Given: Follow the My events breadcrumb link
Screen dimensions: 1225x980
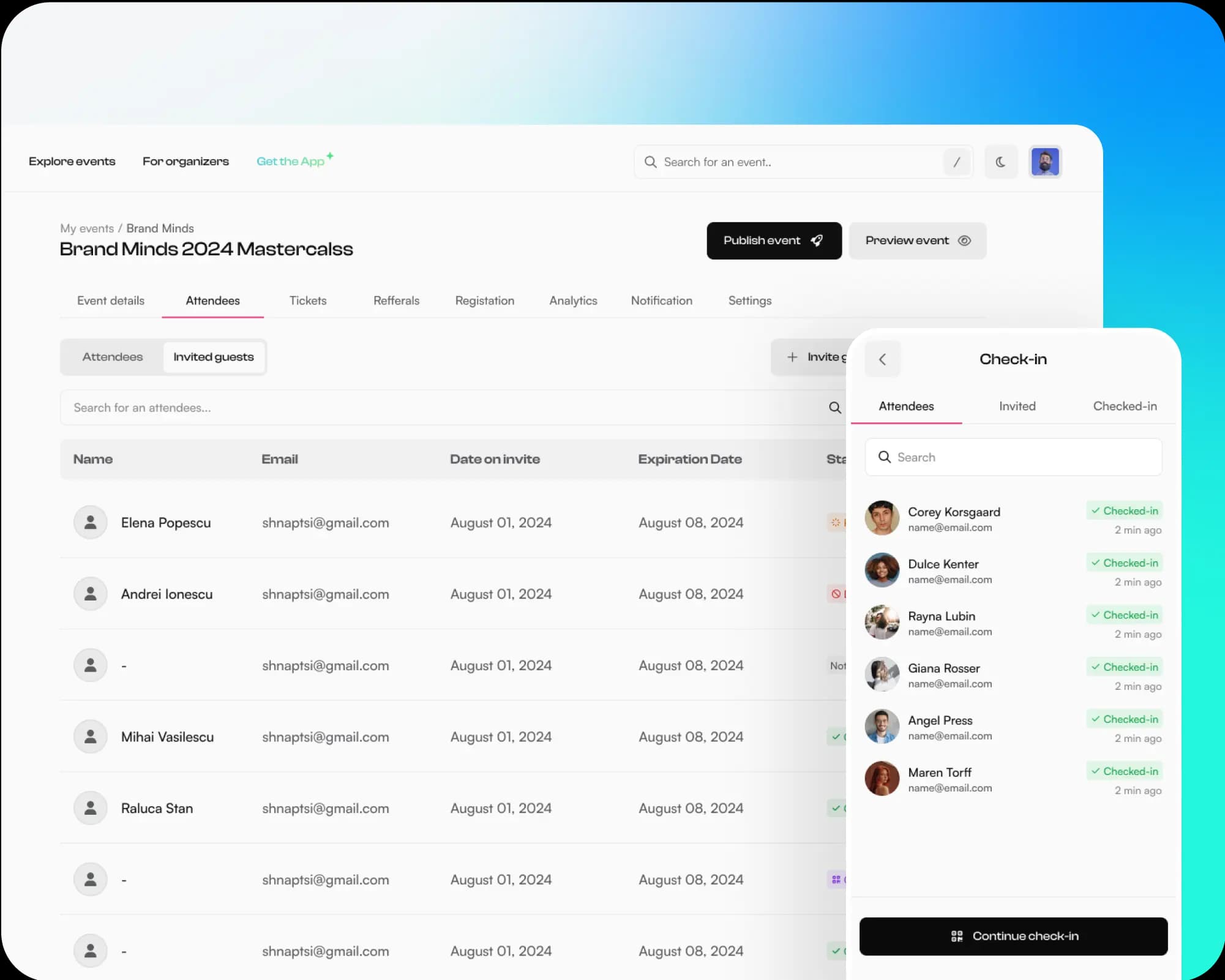Looking at the screenshot, I should [x=87, y=228].
